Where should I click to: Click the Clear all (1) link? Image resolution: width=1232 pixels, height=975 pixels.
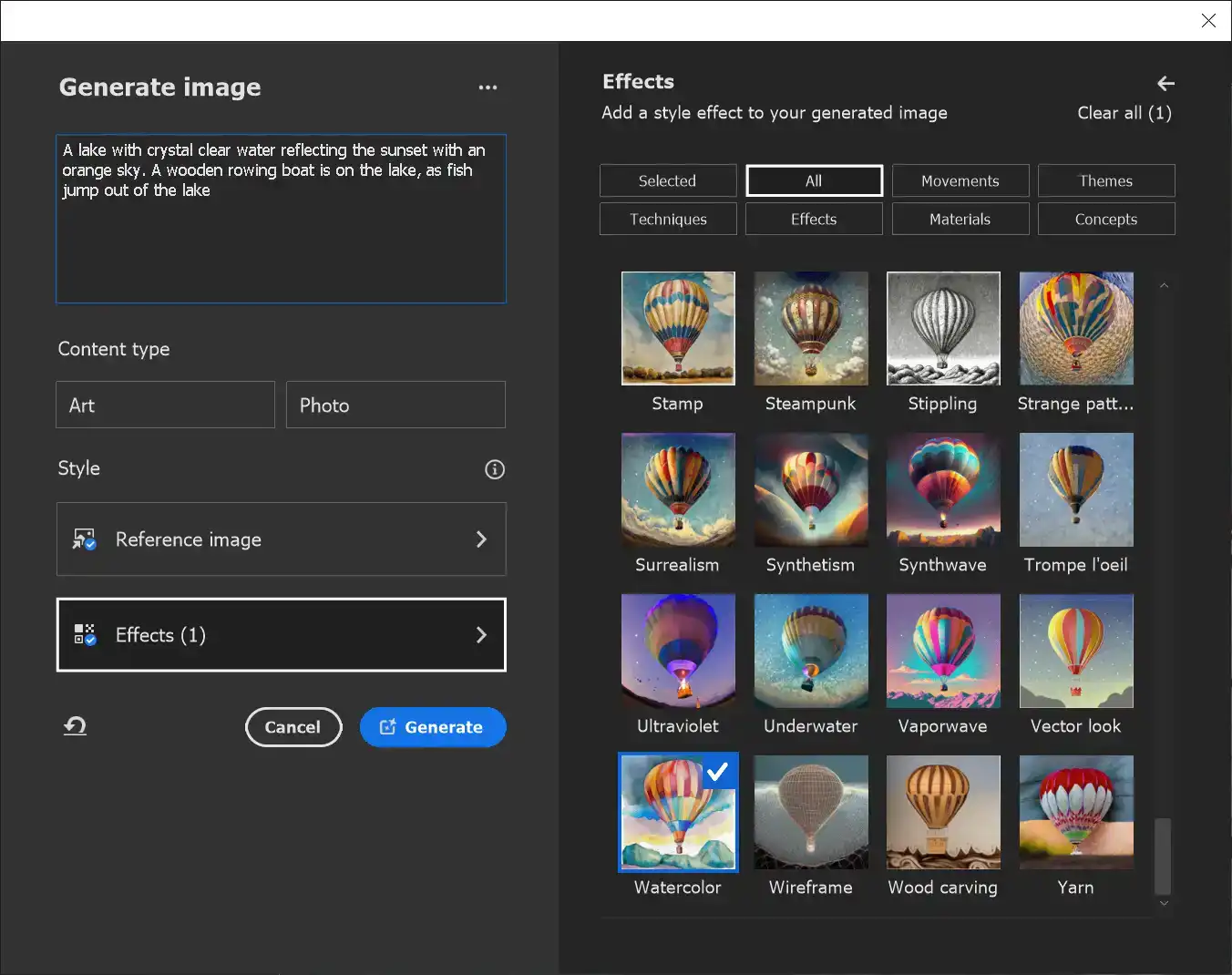coord(1124,112)
